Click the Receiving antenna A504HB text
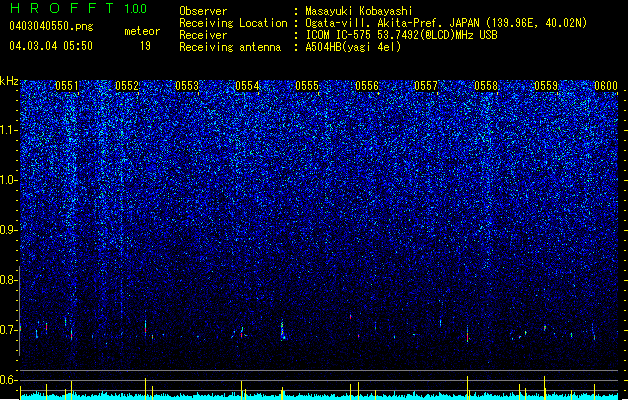 click(353, 47)
